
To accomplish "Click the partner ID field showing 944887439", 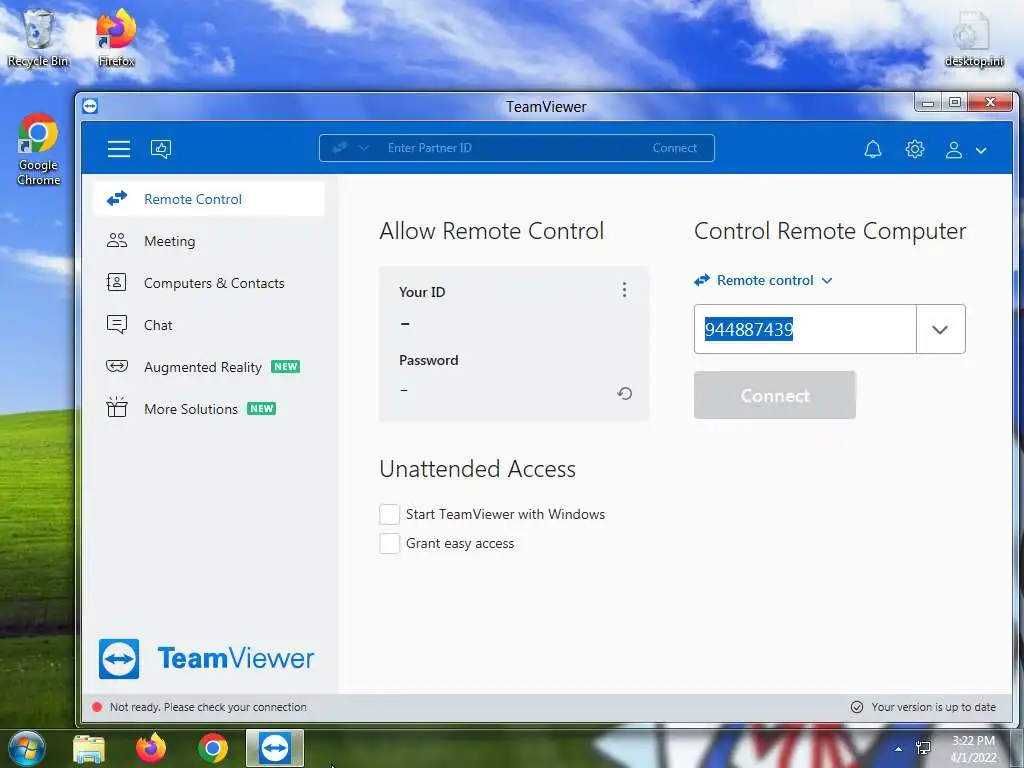I will point(805,328).
